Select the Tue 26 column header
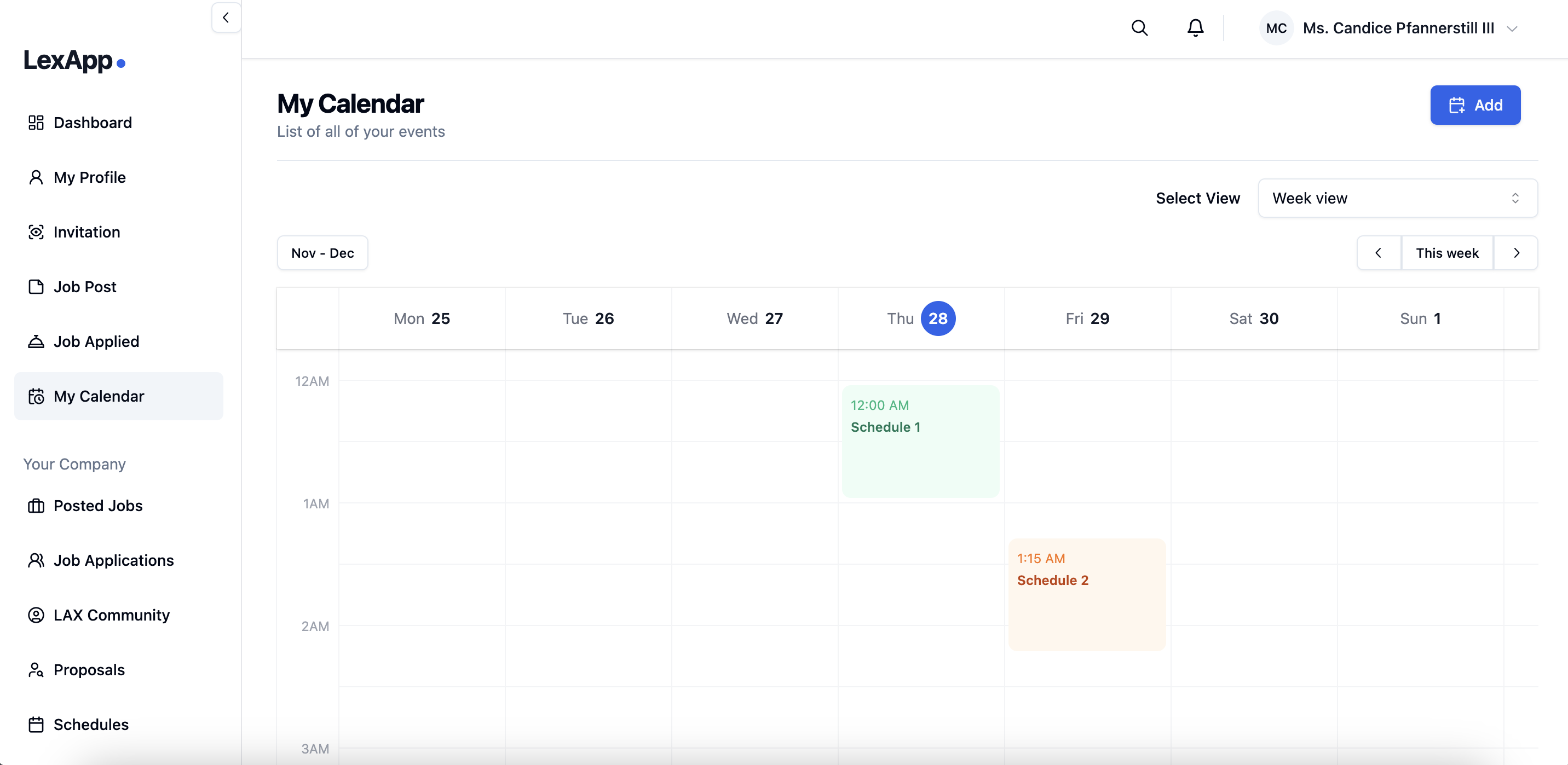 pyautogui.click(x=588, y=318)
